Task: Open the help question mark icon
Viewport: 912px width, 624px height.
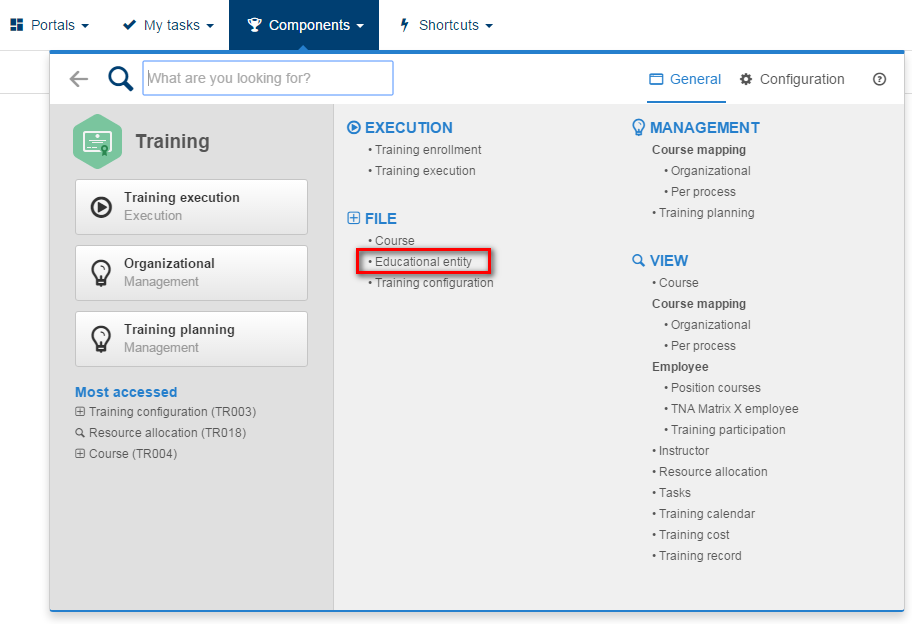Action: pyautogui.click(x=879, y=79)
